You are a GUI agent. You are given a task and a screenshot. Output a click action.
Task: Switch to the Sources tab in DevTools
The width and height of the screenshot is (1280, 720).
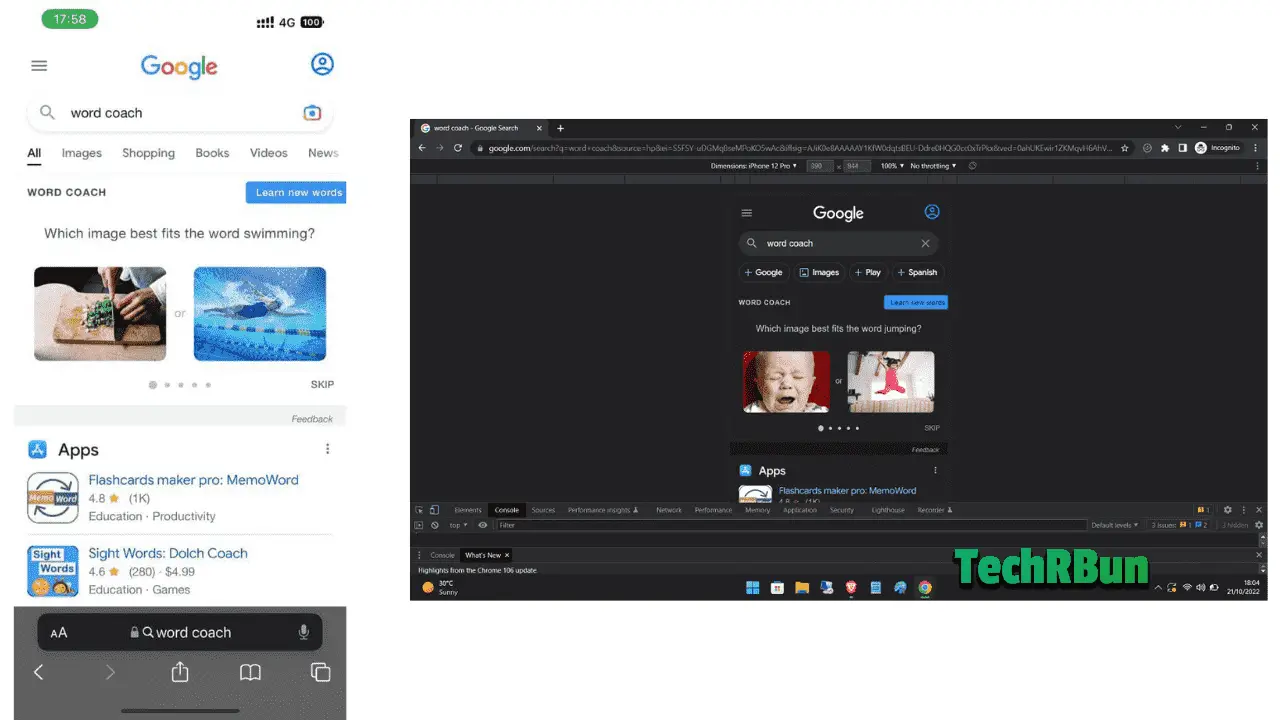(x=543, y=510)
